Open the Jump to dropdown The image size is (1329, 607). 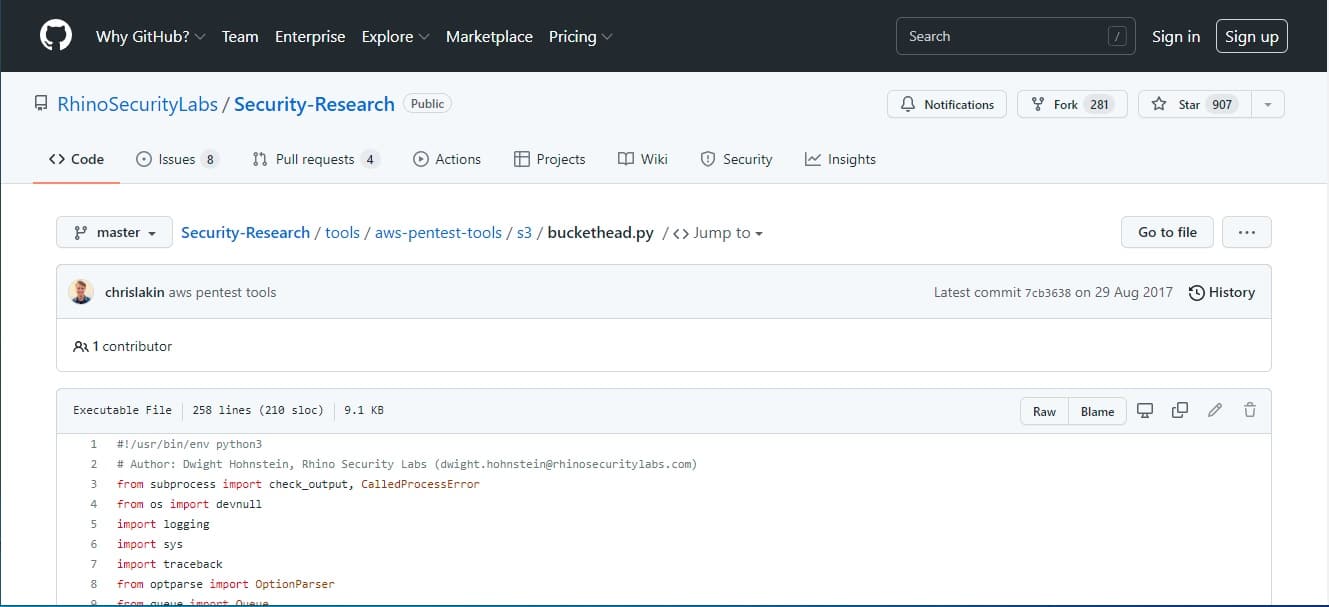click(718, 233)
